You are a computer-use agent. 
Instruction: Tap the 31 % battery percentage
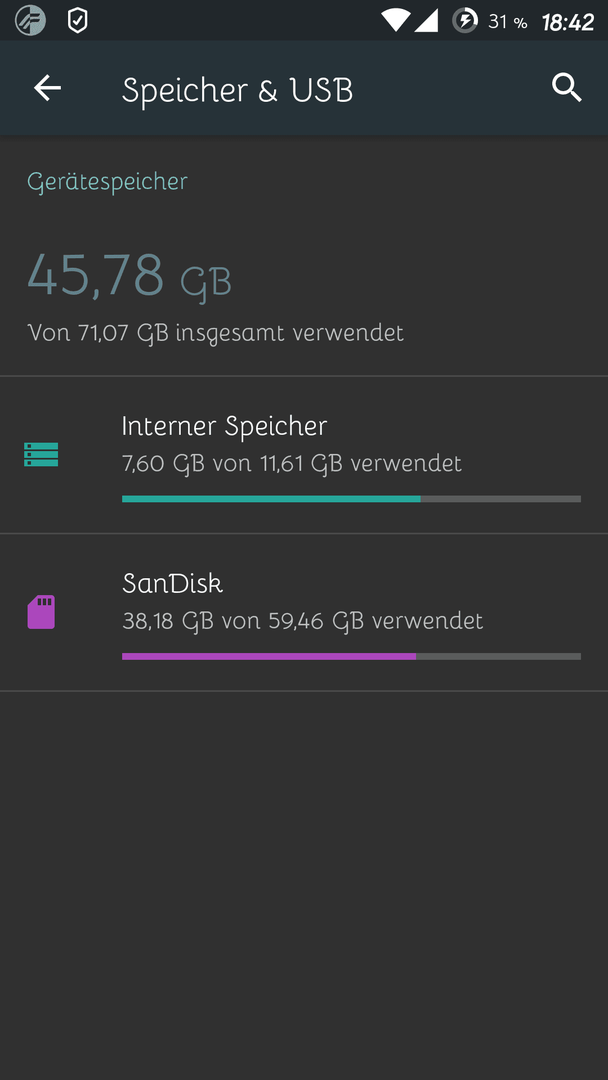(507, 22)
